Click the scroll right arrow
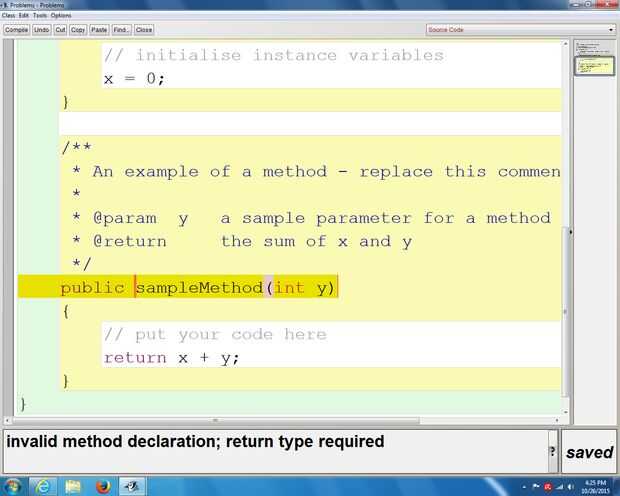This screenshot has width=620, height=496. 557,420
